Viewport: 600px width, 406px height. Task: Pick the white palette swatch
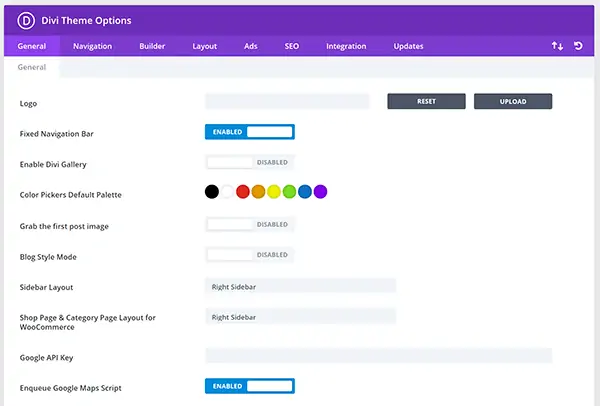click(x=227, y=192)
